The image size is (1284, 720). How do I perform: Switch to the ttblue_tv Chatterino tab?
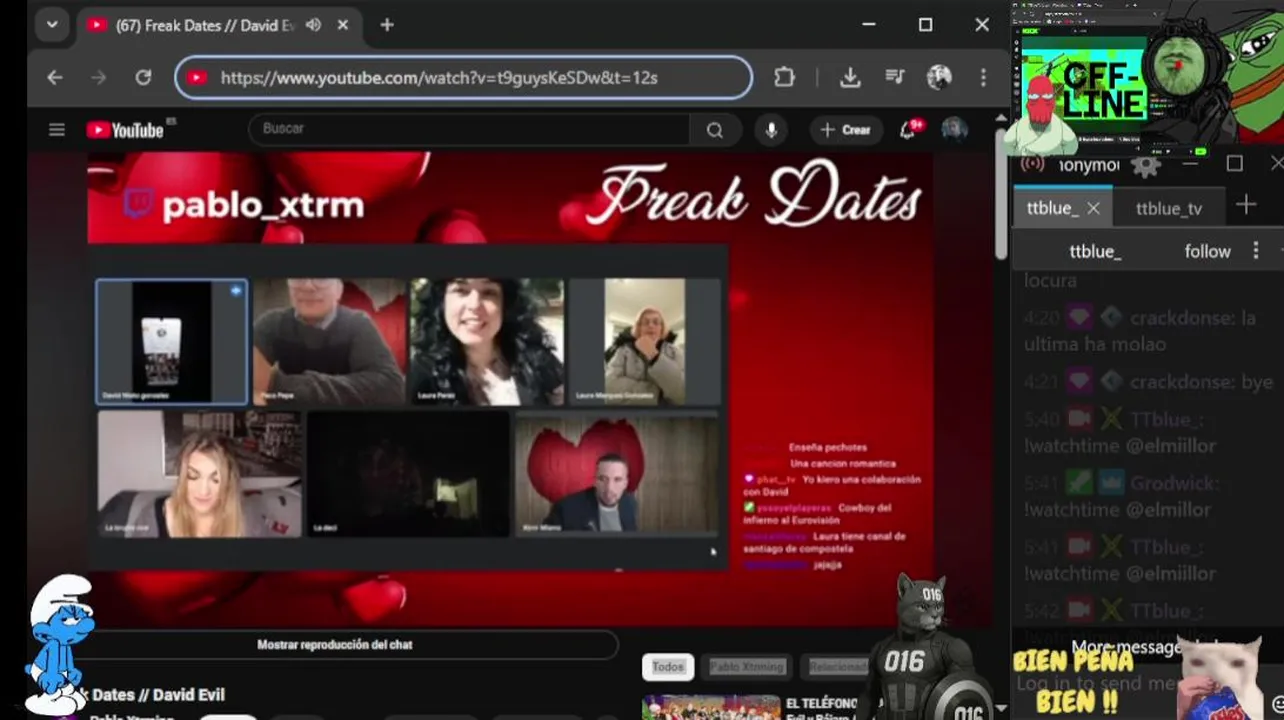(1169, 208)
